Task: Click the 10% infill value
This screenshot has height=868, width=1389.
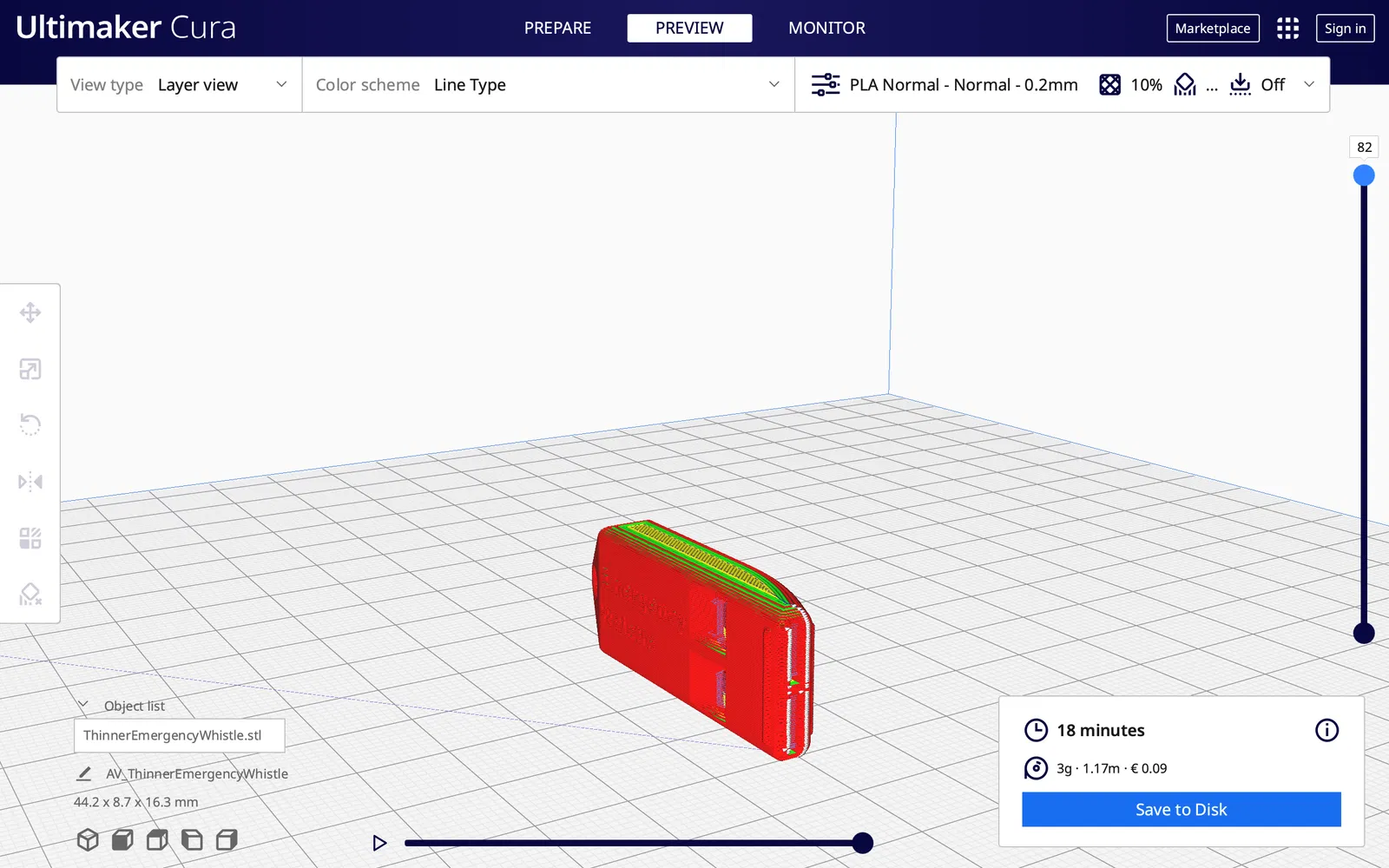Action: [1146, 84]
